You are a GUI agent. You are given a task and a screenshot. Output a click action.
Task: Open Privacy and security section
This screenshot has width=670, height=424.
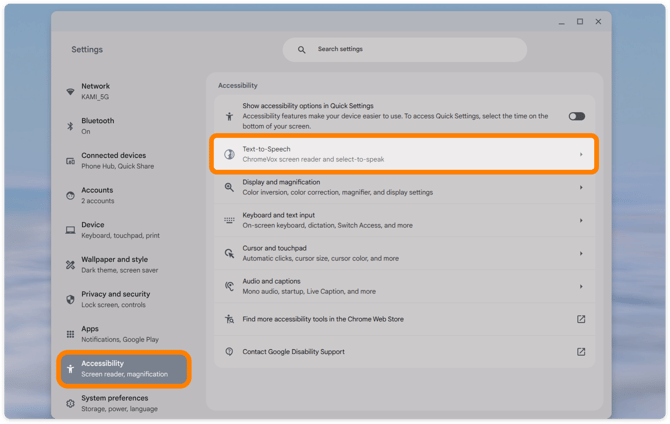124,300
